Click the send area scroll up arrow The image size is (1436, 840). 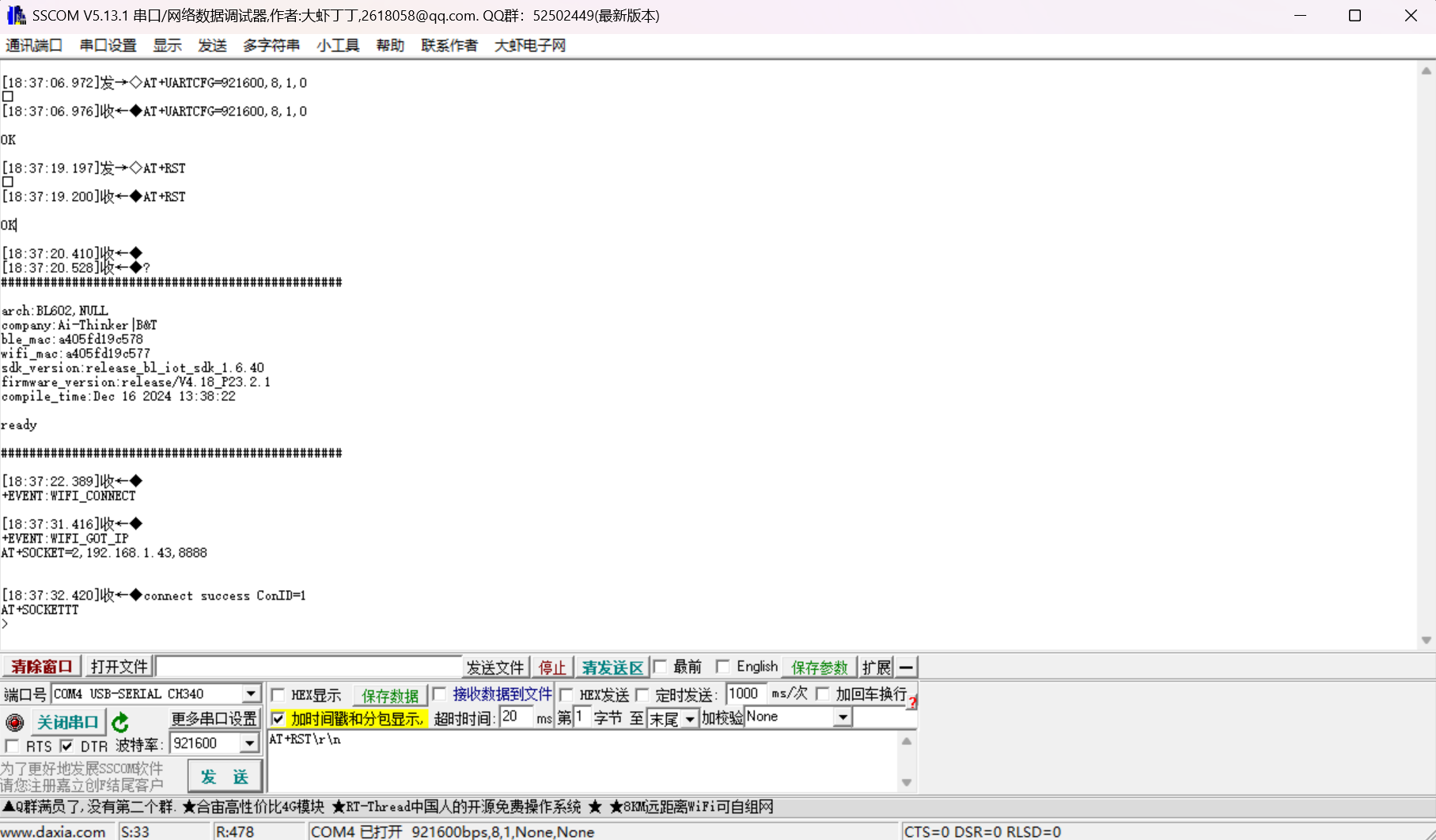(x=907, y=741)
